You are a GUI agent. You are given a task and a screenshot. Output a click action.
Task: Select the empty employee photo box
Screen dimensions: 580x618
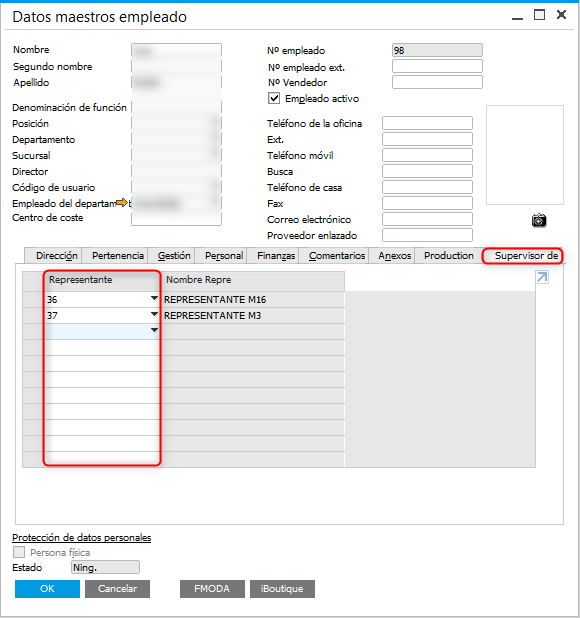[525, 155]
